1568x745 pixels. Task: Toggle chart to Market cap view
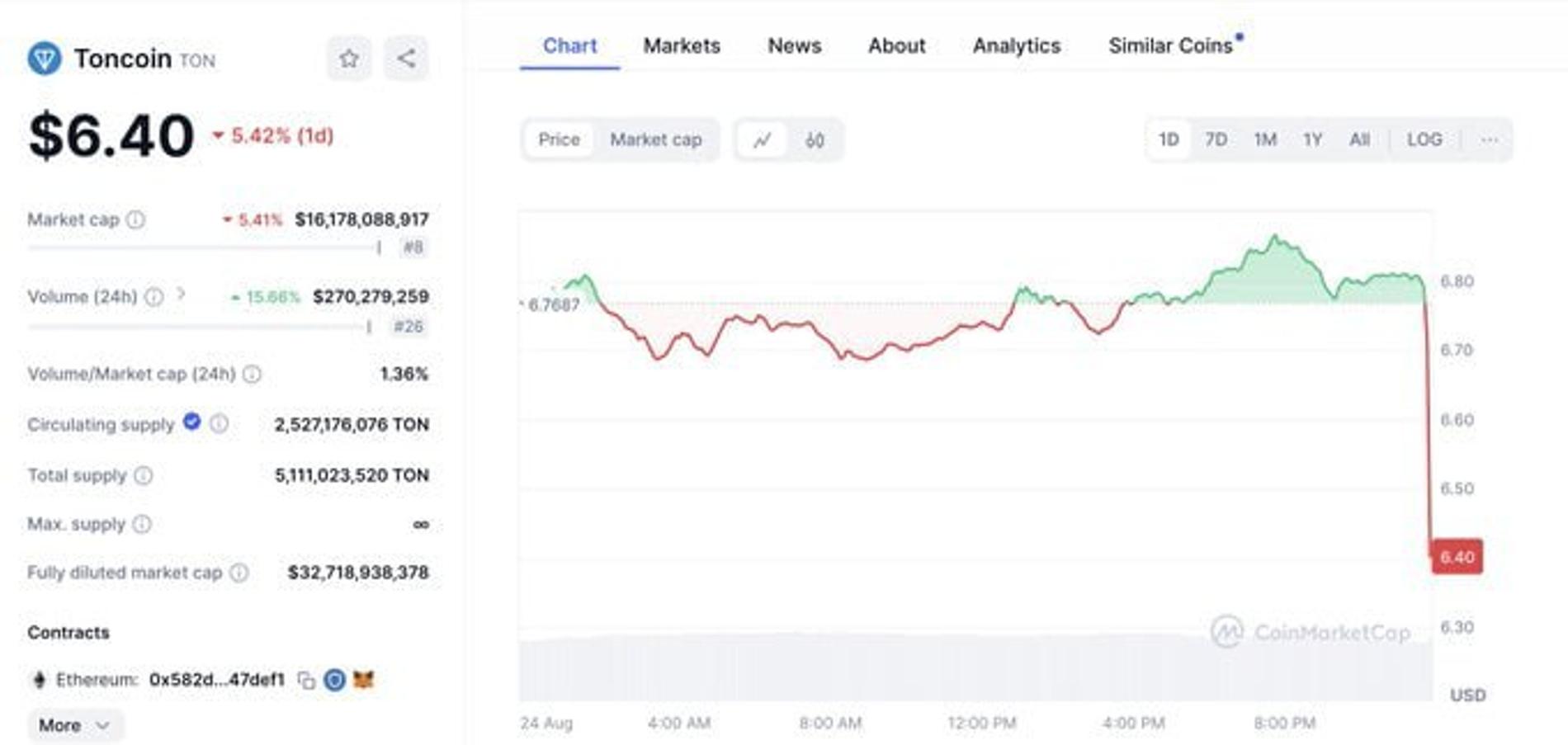coord(655,140)
